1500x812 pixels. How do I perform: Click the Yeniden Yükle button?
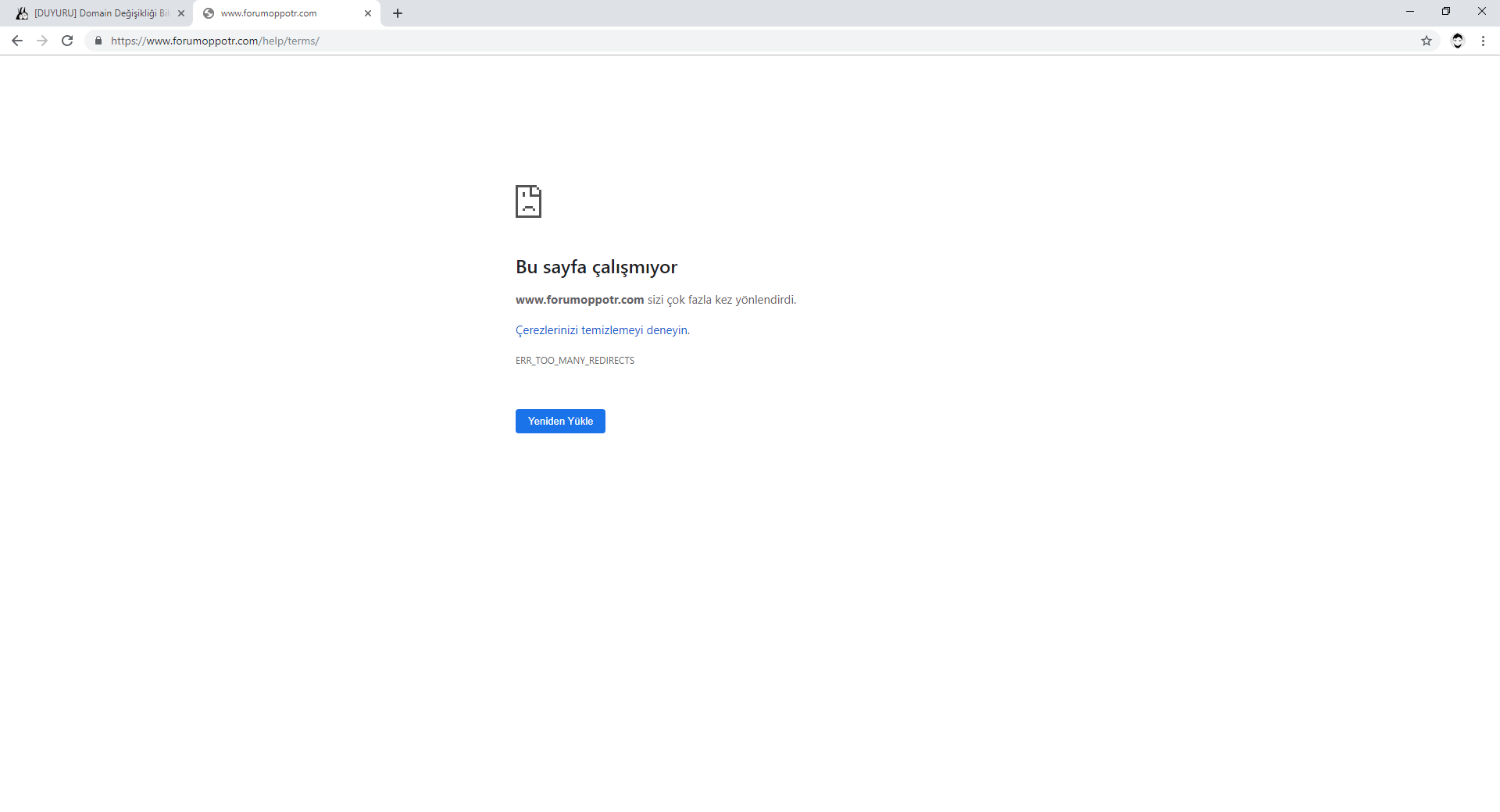[x=560, y=421]
